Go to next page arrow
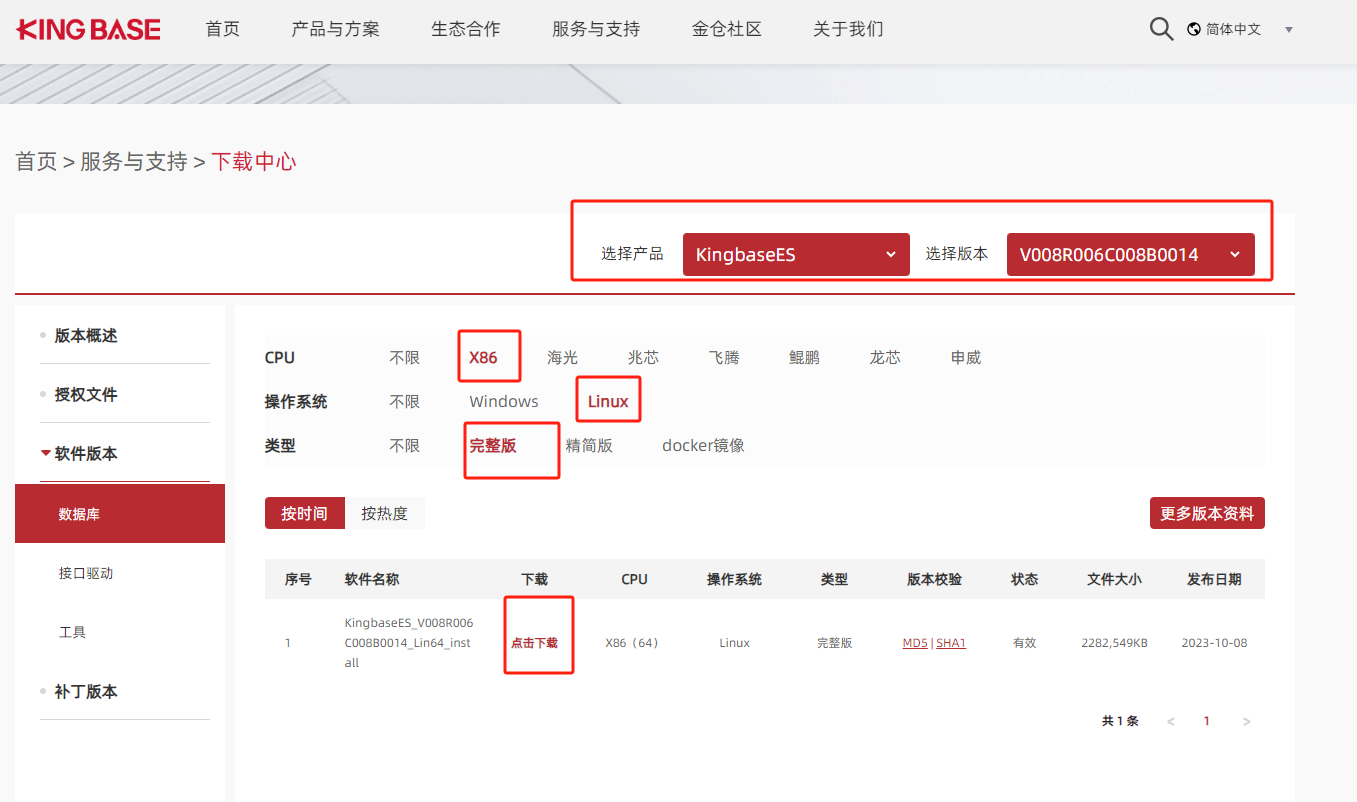The image size is (1357, 802). [1245, 721]
